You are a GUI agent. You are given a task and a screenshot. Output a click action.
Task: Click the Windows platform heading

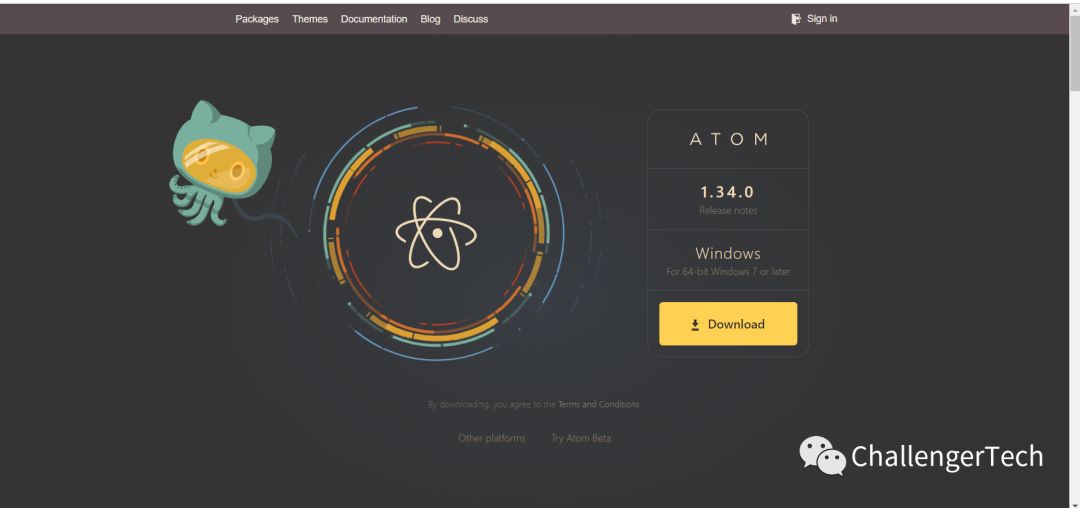(x=728, y=253)
